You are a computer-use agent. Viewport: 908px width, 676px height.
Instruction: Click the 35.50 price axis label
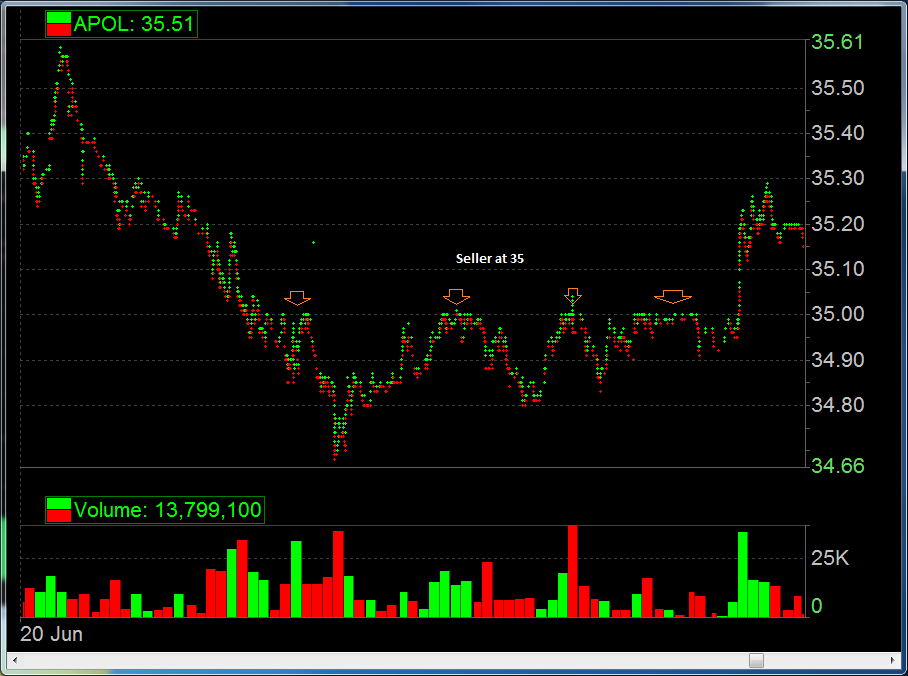pos(837,88)
